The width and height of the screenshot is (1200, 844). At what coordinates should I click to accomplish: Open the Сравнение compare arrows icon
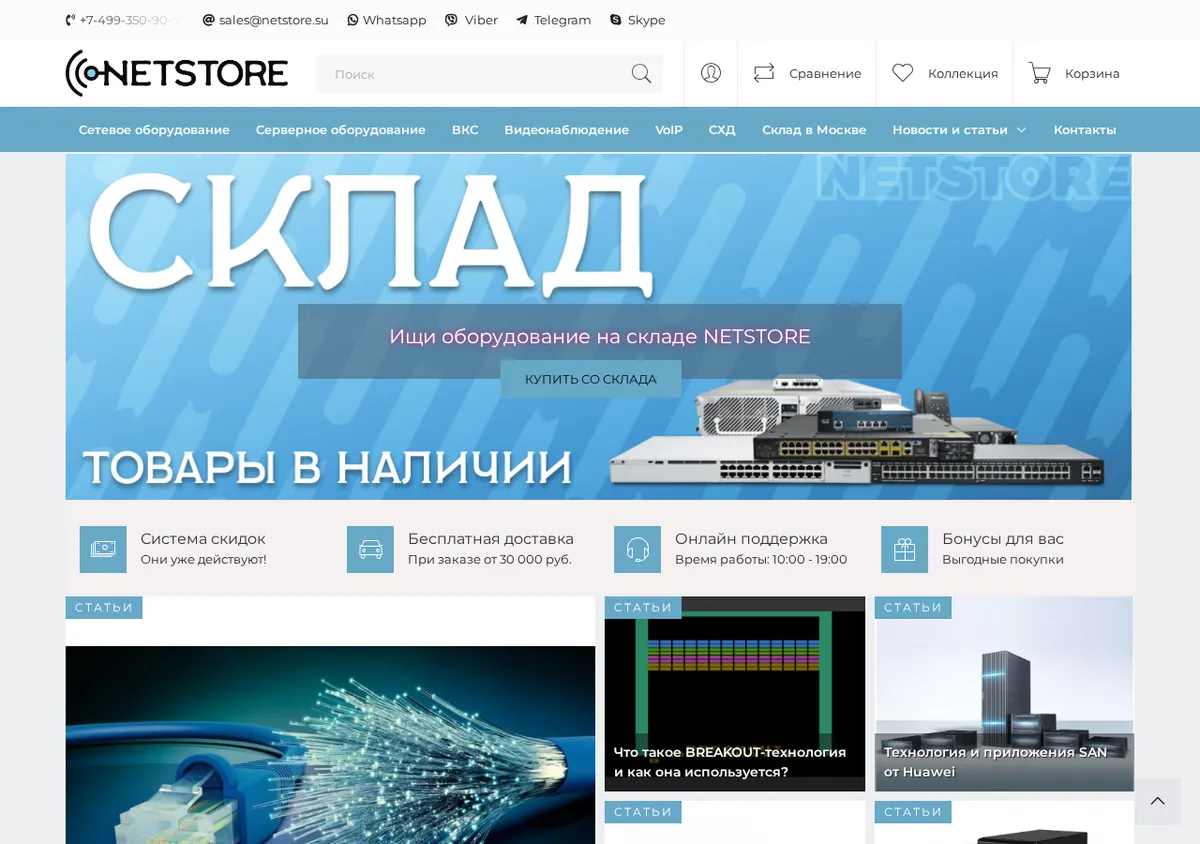[764, 73]
